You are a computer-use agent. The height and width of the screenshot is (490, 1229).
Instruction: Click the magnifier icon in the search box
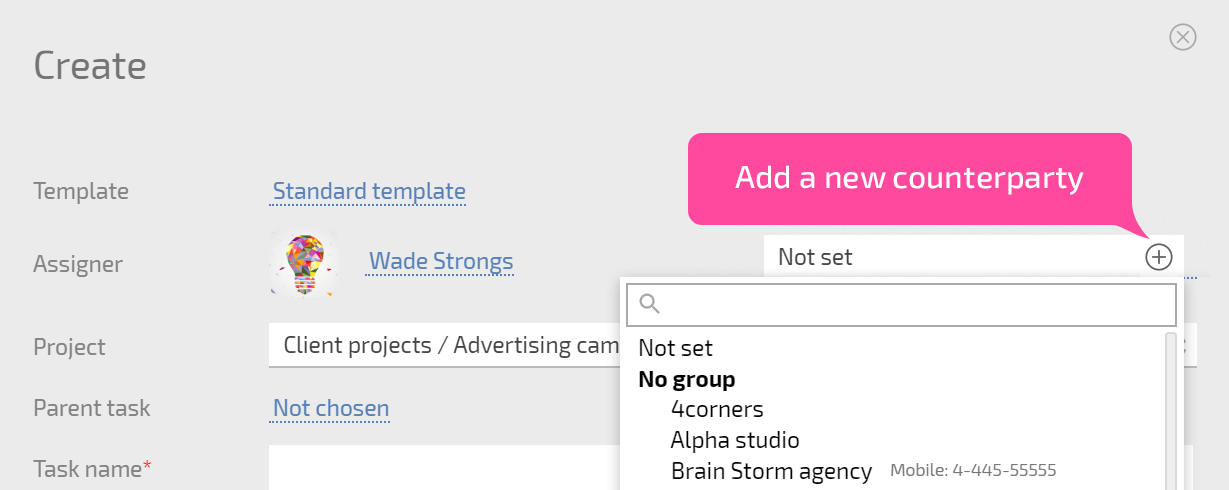(650, 304)
